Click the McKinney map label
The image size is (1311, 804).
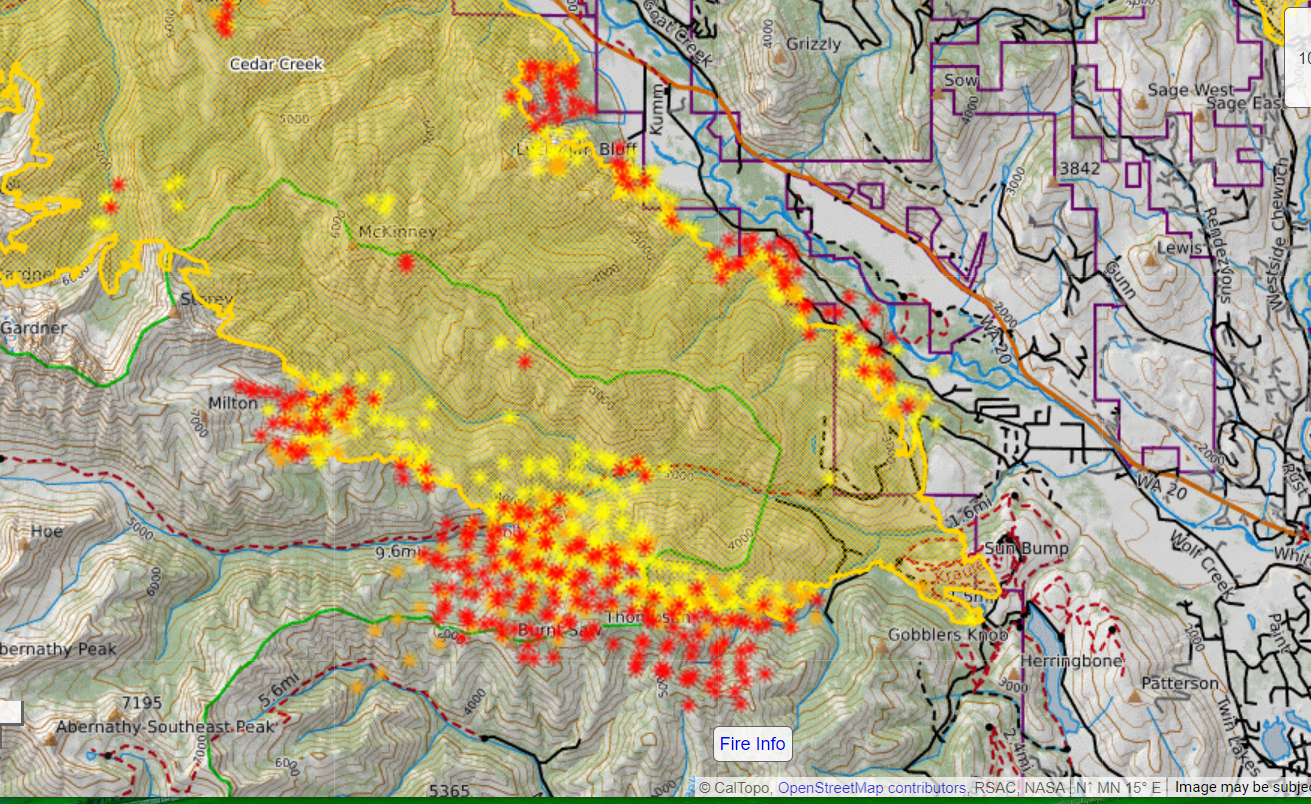click(397, 232)
